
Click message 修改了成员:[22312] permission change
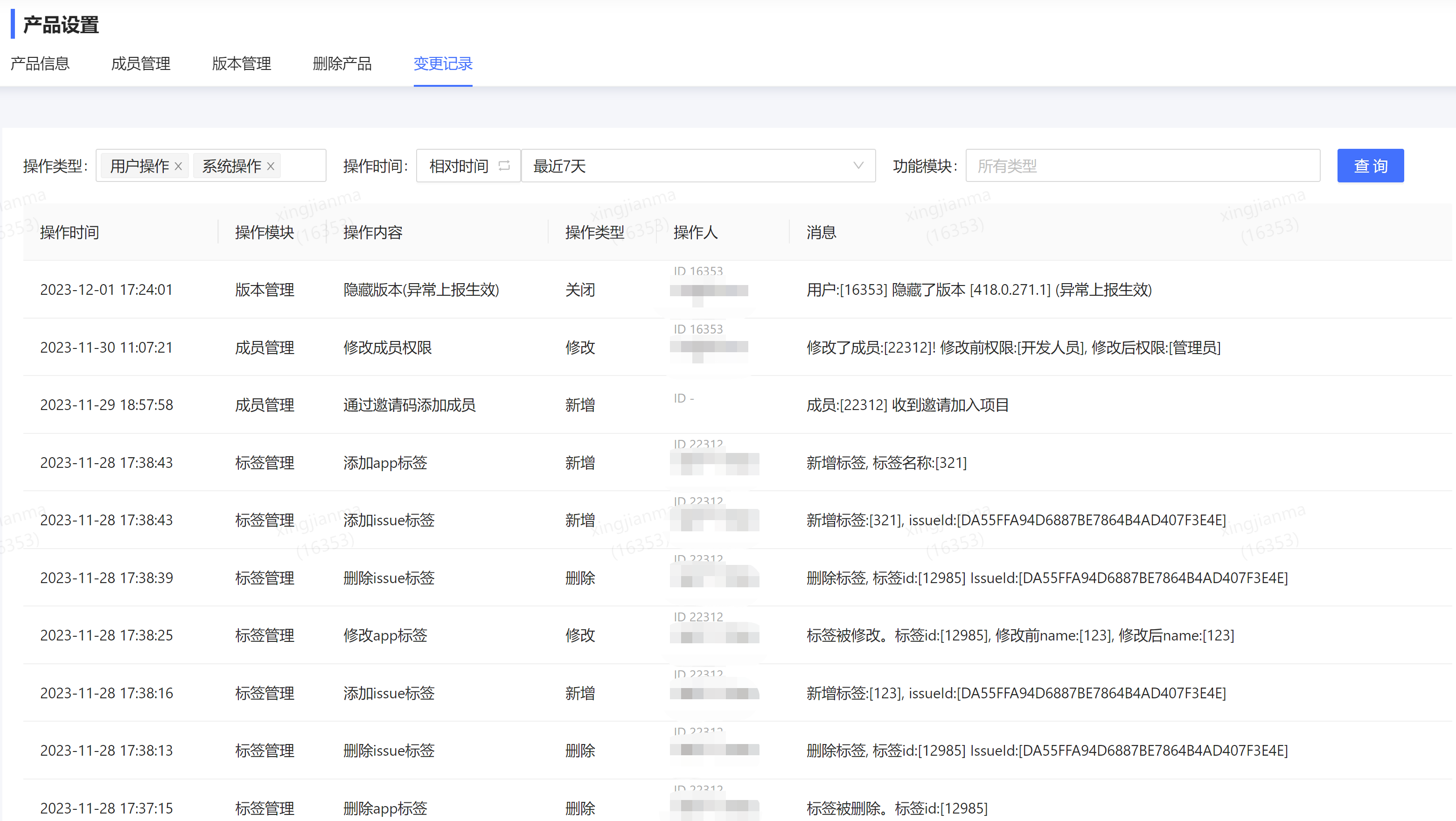1013,348
